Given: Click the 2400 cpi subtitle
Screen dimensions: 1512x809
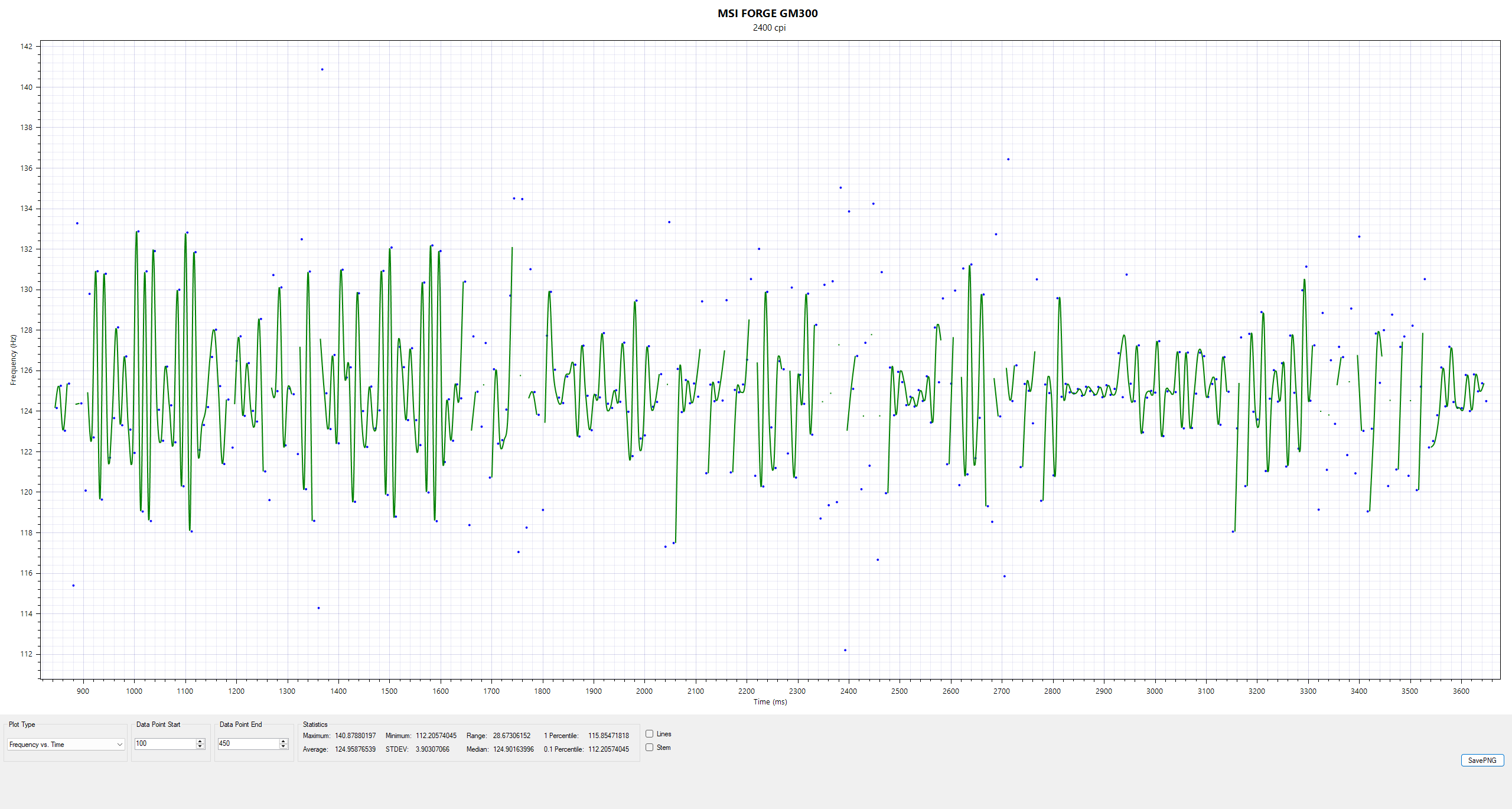Looking at the screenshot, I should click(x=769, y=28).
